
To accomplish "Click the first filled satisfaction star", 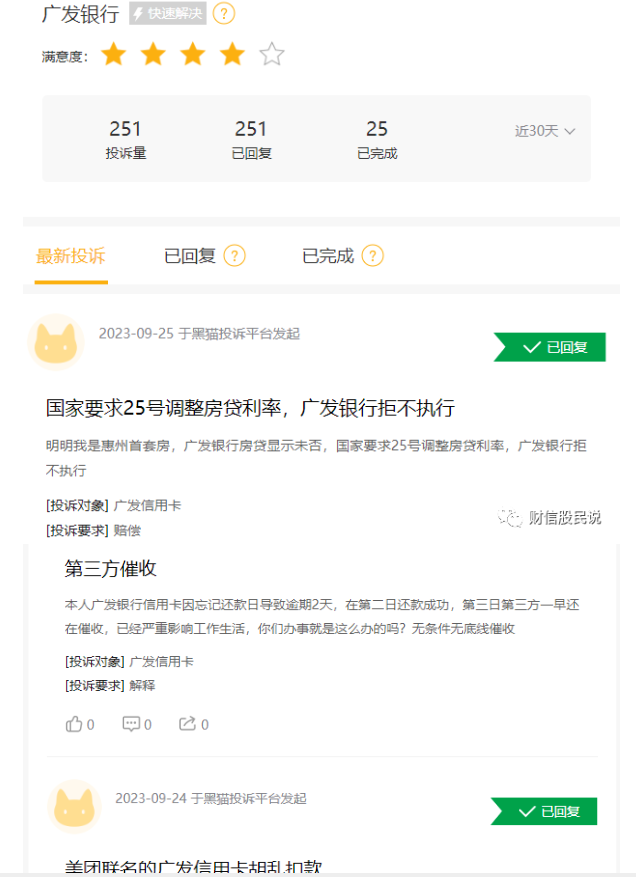I will coord(114,54).
